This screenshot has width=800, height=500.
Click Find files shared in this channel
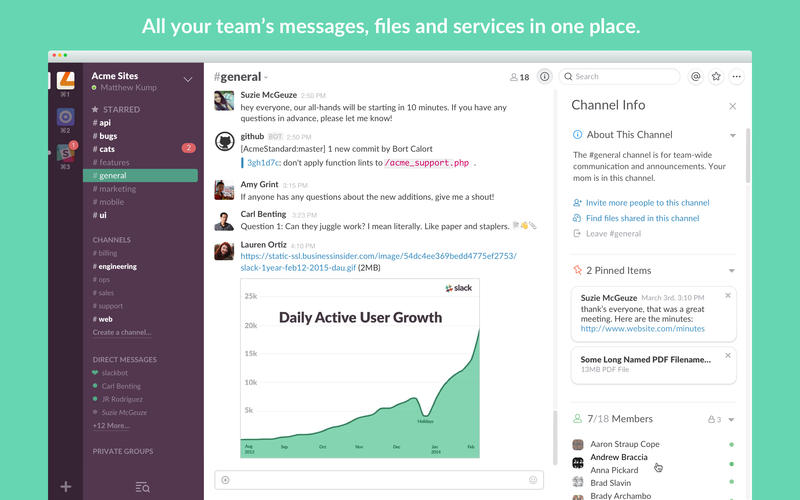tap(642, 218)
